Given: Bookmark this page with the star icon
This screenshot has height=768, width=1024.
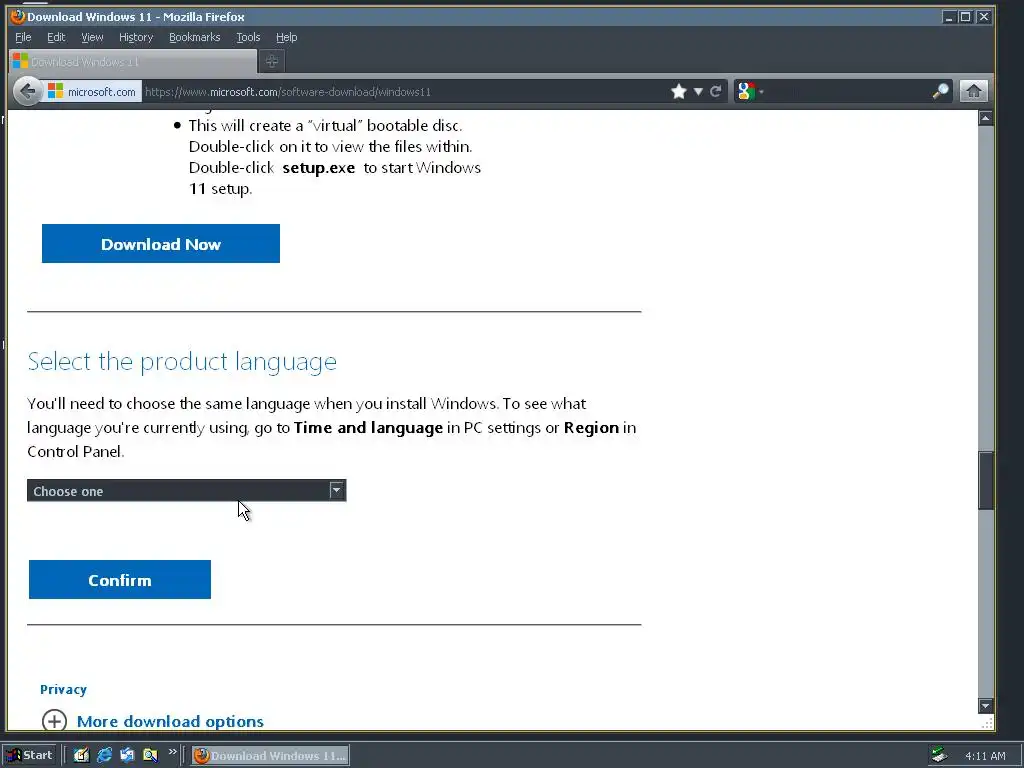Looking at the screenshot, I should tap(679, 91).
